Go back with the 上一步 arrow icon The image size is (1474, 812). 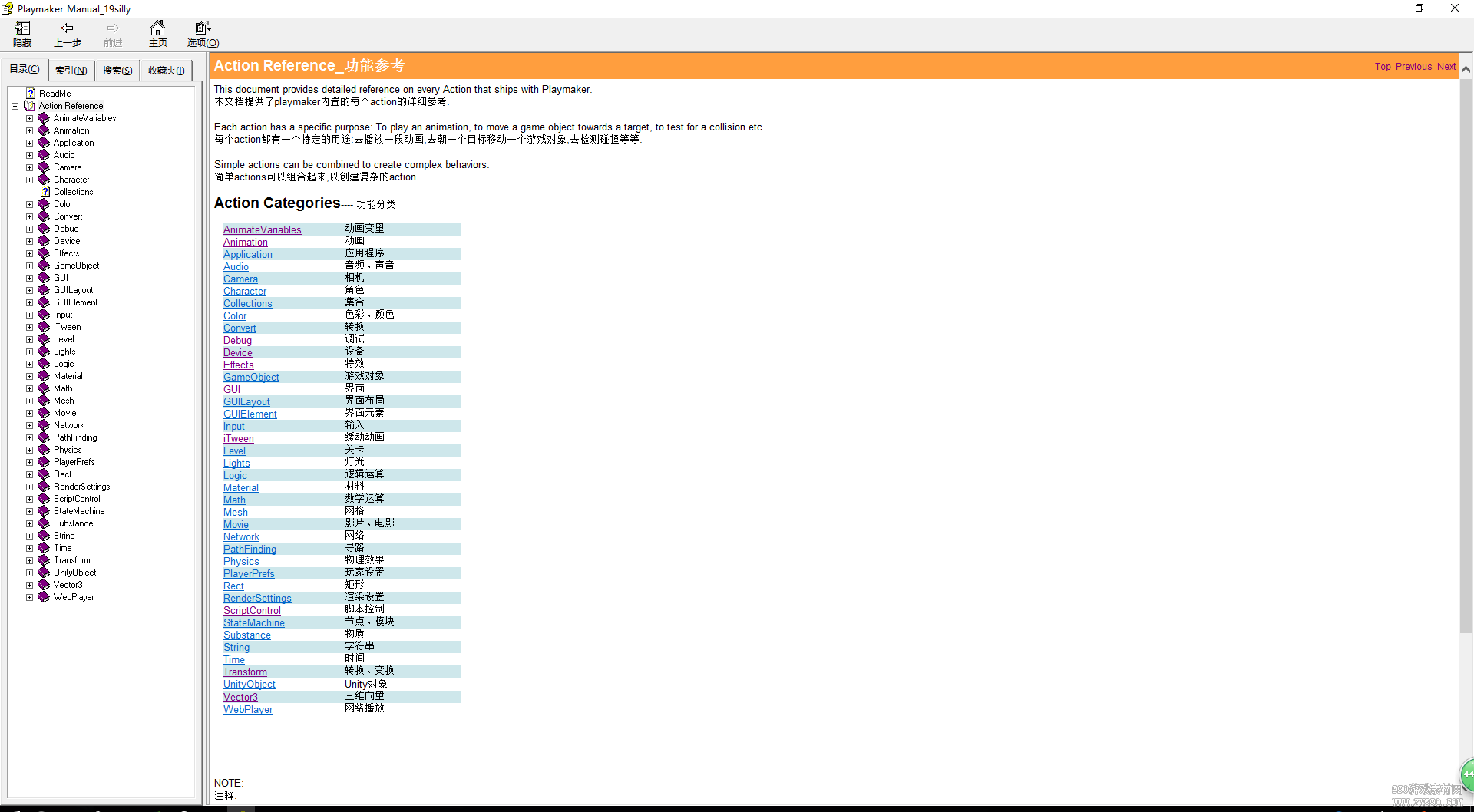[x=68, y=28]
